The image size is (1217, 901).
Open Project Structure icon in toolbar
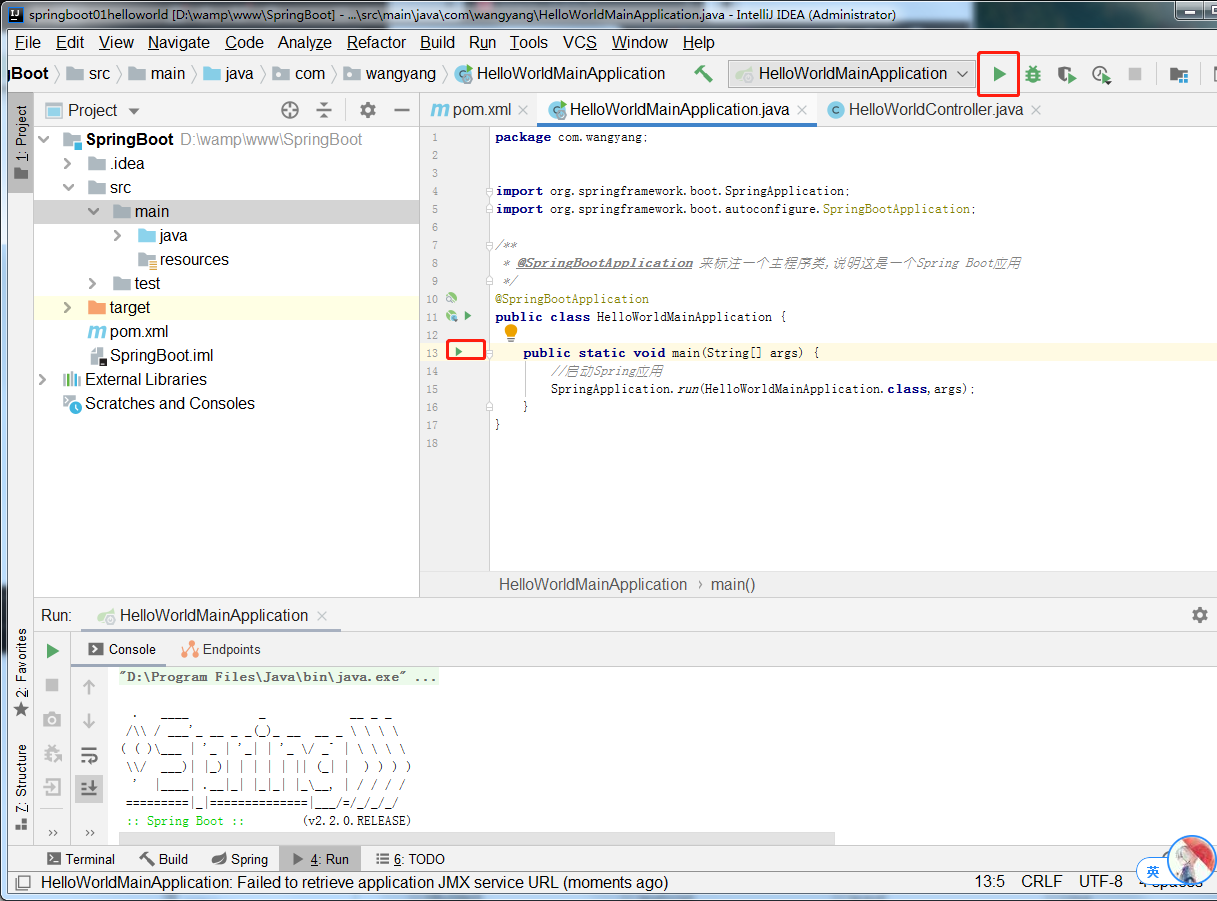[1179, 74]
